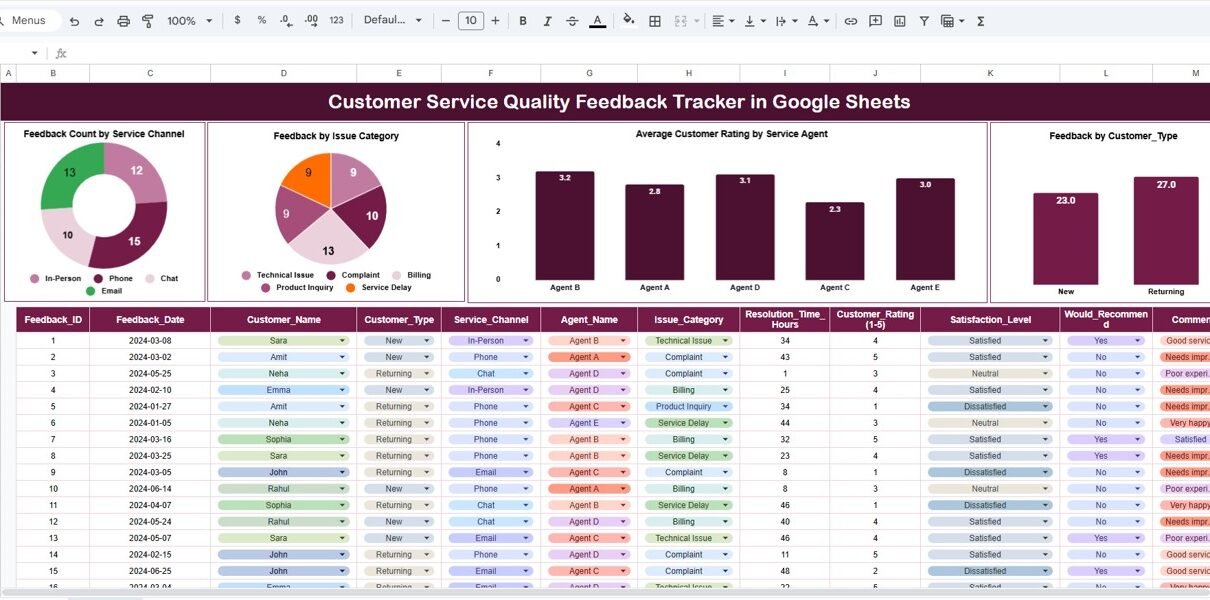Click the decrease font size minus button
The width and height of the screenshot is (1210, 600).
point(444,21)
